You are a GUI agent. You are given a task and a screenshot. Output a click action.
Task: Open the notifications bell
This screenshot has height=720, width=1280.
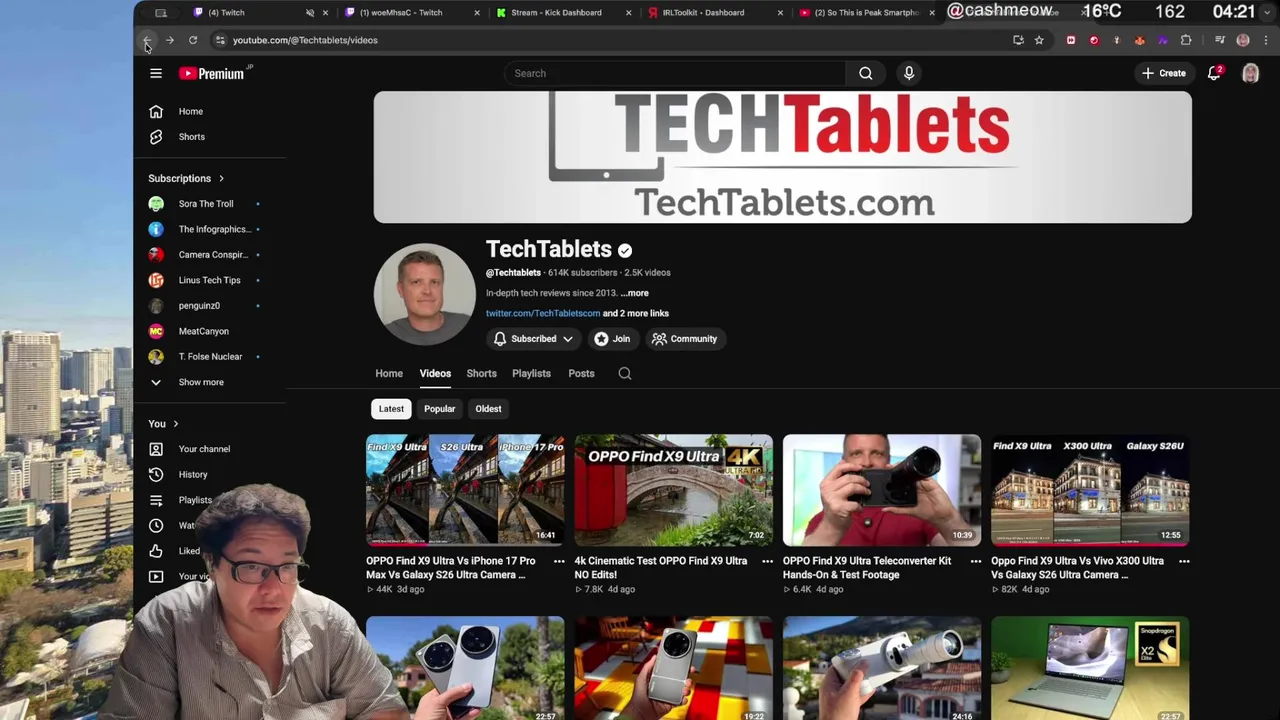(1214, 73)
